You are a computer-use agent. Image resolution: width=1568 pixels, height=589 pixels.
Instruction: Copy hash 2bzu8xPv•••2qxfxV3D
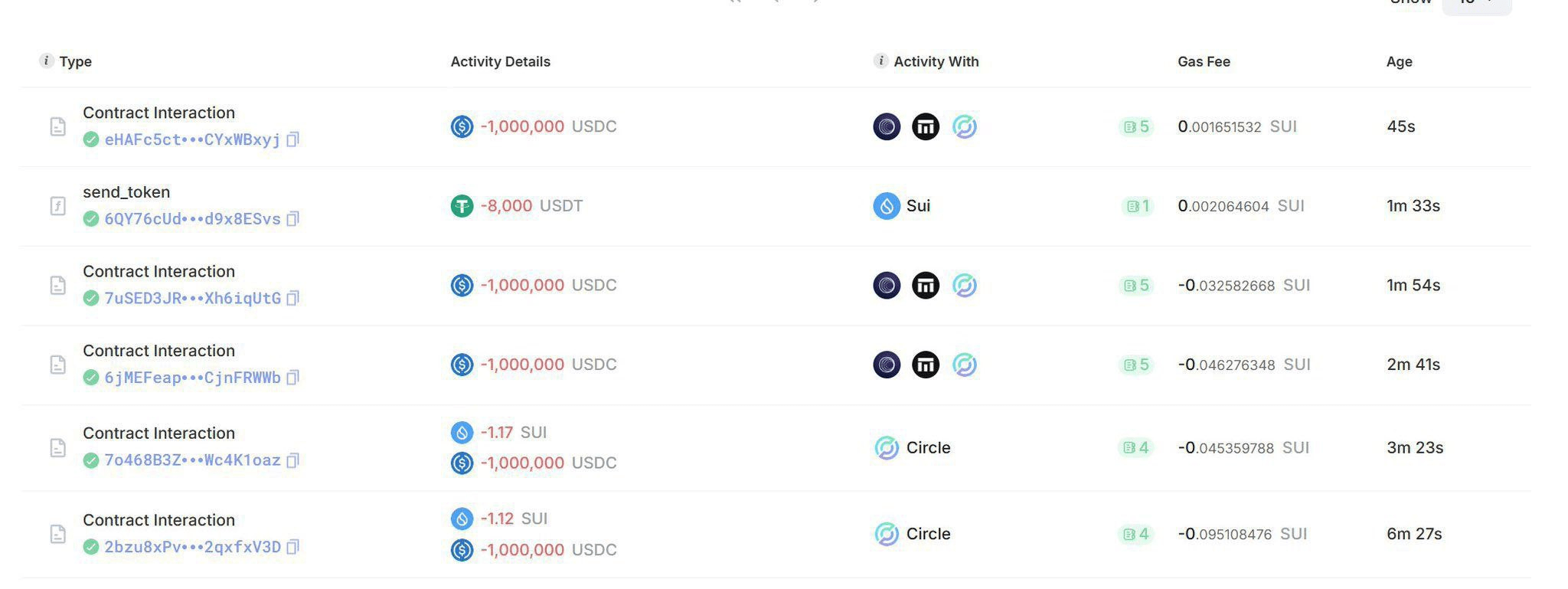[x=292, y=547]
